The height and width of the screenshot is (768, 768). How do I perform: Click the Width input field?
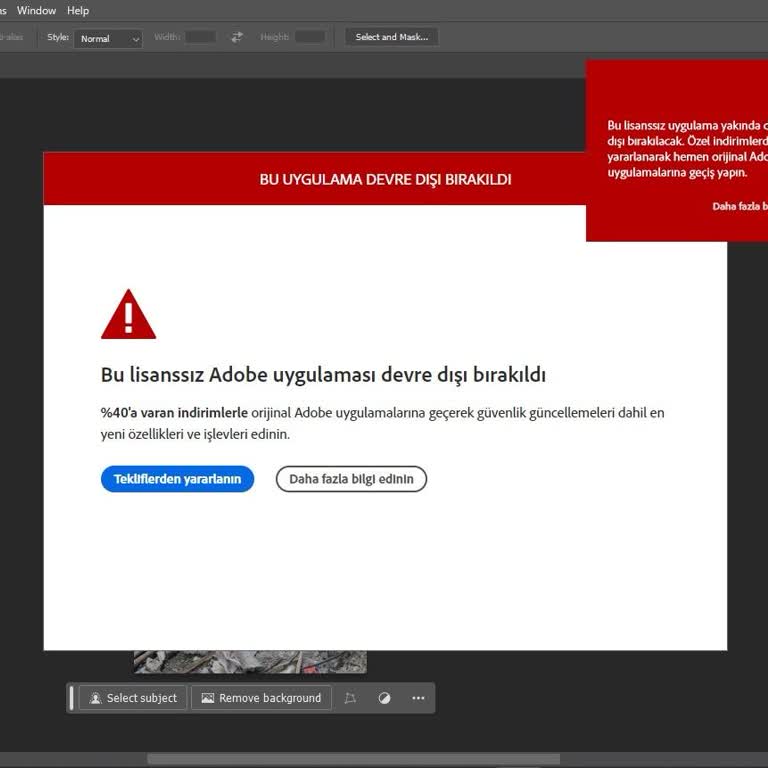pyautogui.click(x=200, y=37)
